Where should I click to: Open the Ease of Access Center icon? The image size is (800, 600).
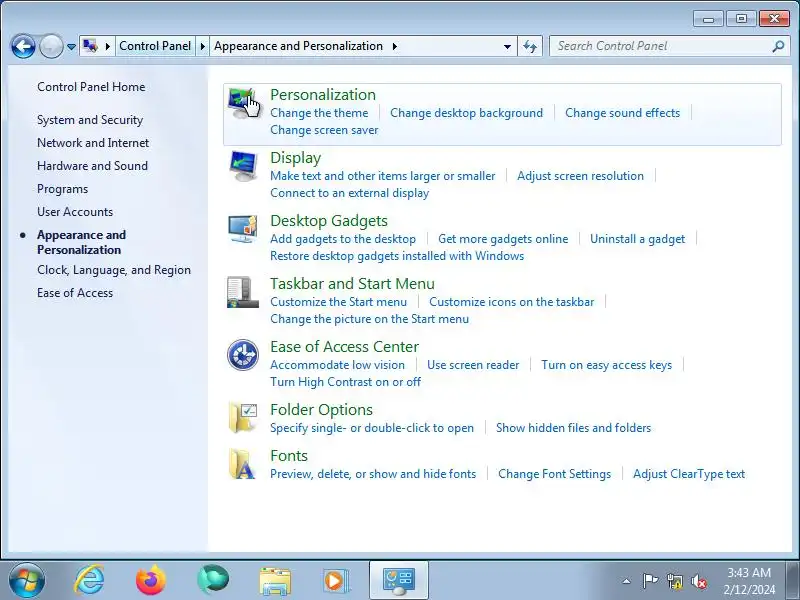pos(243,355)
